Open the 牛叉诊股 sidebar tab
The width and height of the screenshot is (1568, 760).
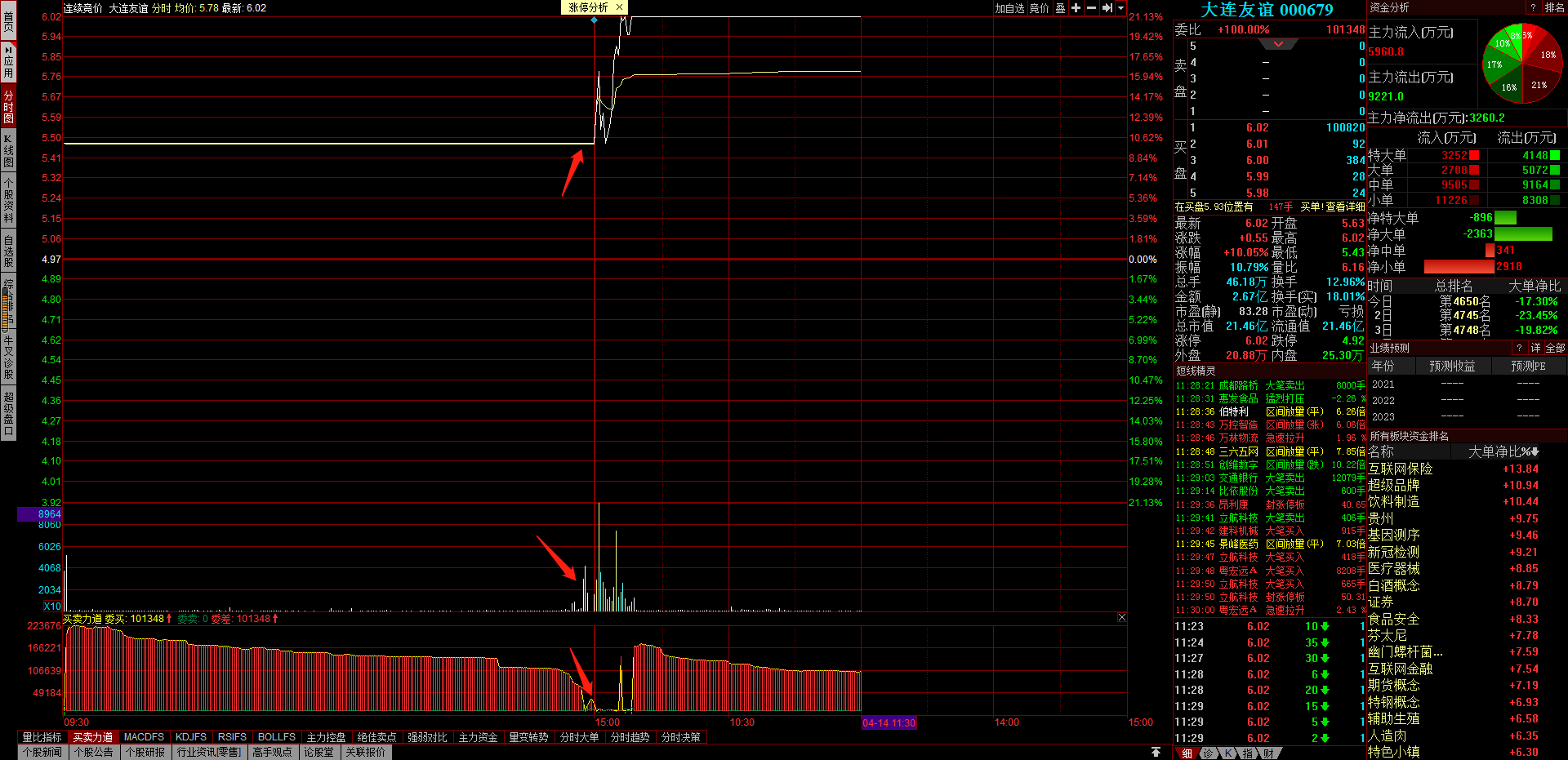click(x=8, y=358)
